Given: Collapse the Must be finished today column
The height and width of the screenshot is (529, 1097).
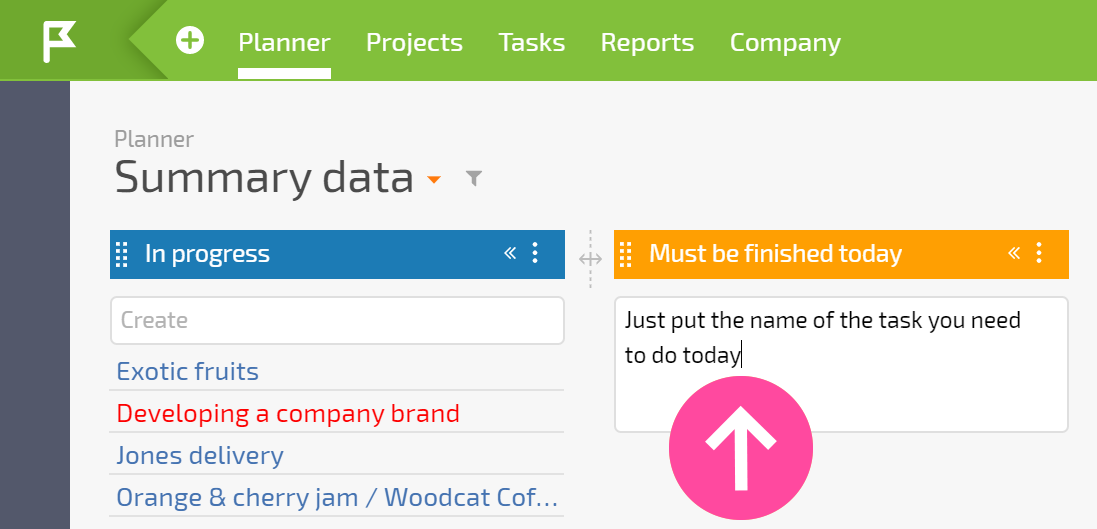Looking at the screenshot, I should [x=1014, y=253].
